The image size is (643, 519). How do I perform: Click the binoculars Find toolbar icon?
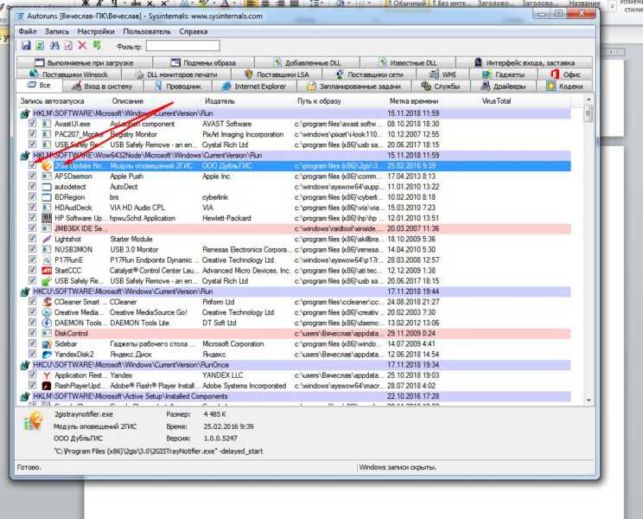click(55, 46)
